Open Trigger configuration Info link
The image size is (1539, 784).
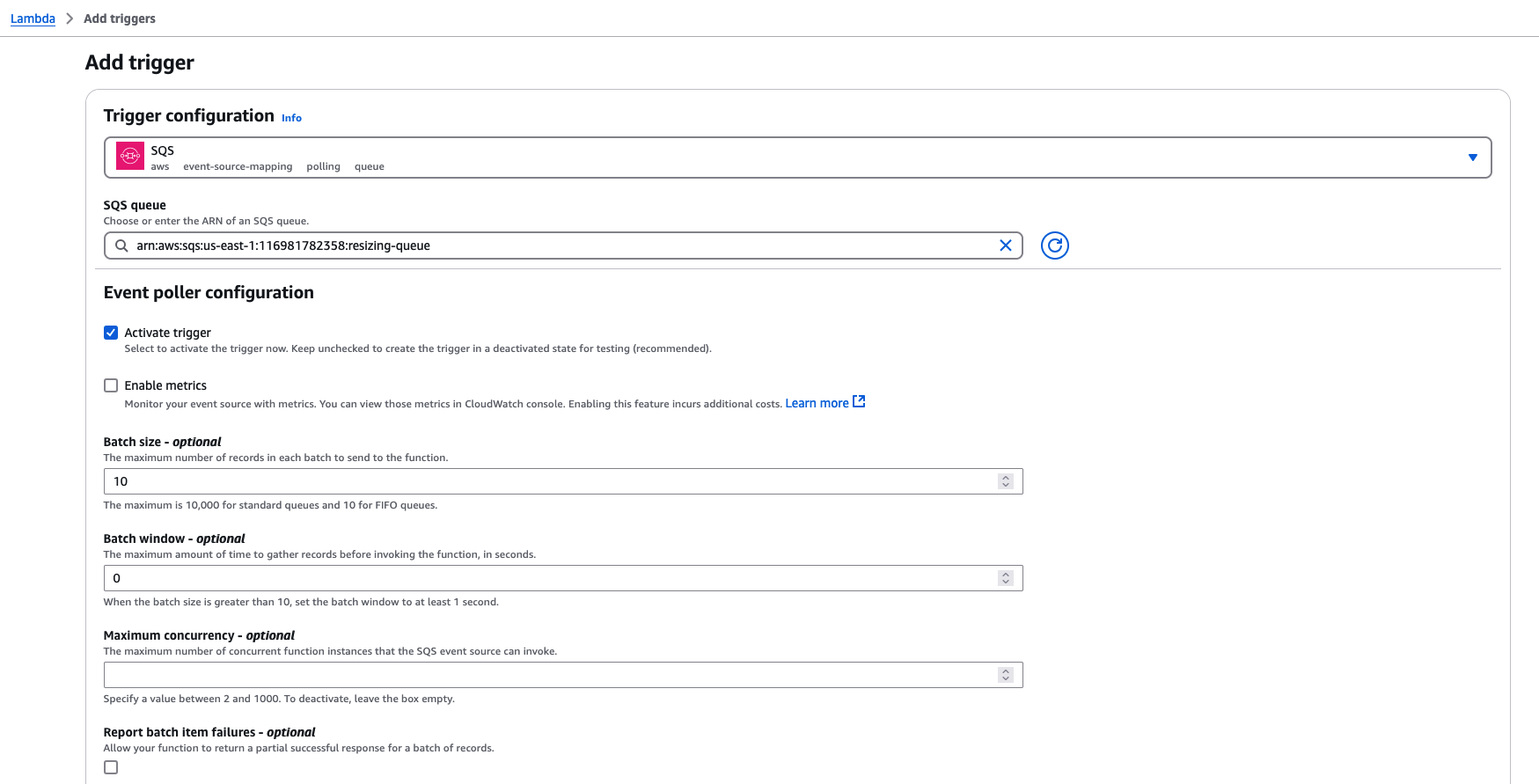click(x=291, y=118)
